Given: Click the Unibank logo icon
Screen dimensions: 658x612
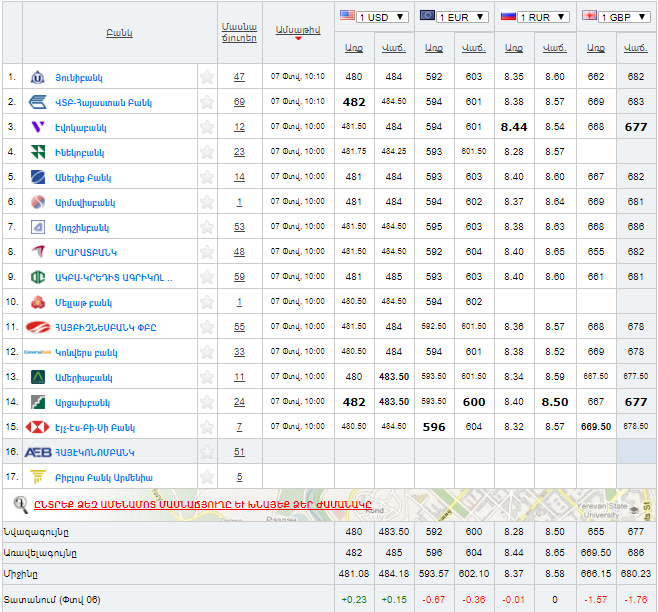Looking at the screenshot, I should [38, 77].
